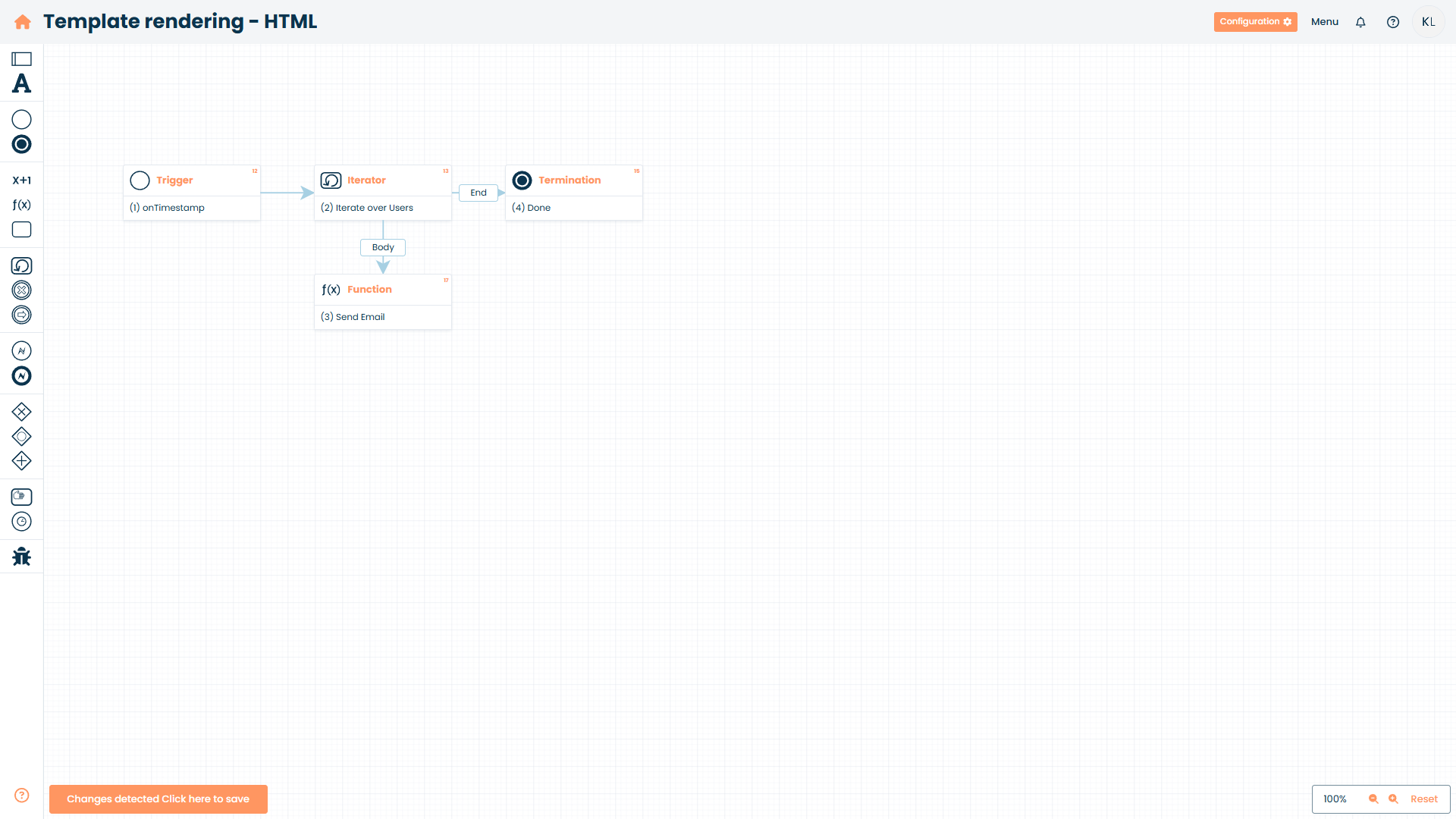The height and width of the screenshot is (819, 1456).
Task: Select the text annotation A tool
Action: pos(21,83)
